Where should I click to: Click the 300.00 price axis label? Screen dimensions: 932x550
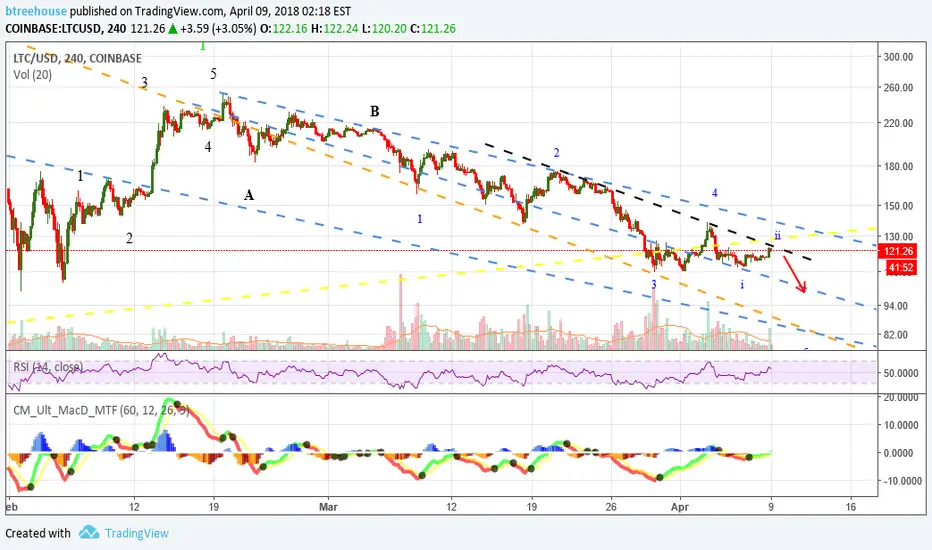(x=898, y=57)
